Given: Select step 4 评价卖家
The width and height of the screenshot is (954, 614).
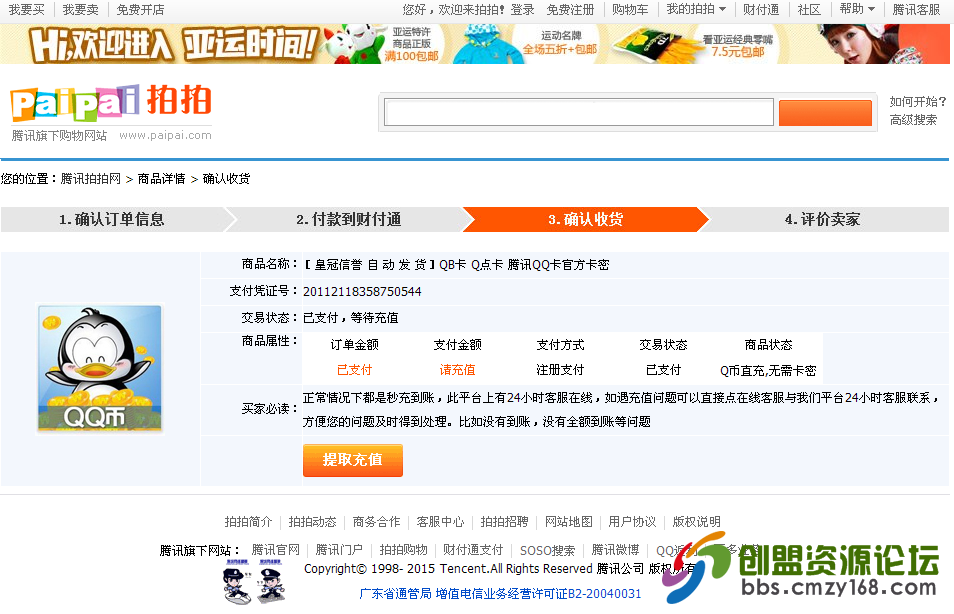Looking at the screenshot, I should [823, 219].
